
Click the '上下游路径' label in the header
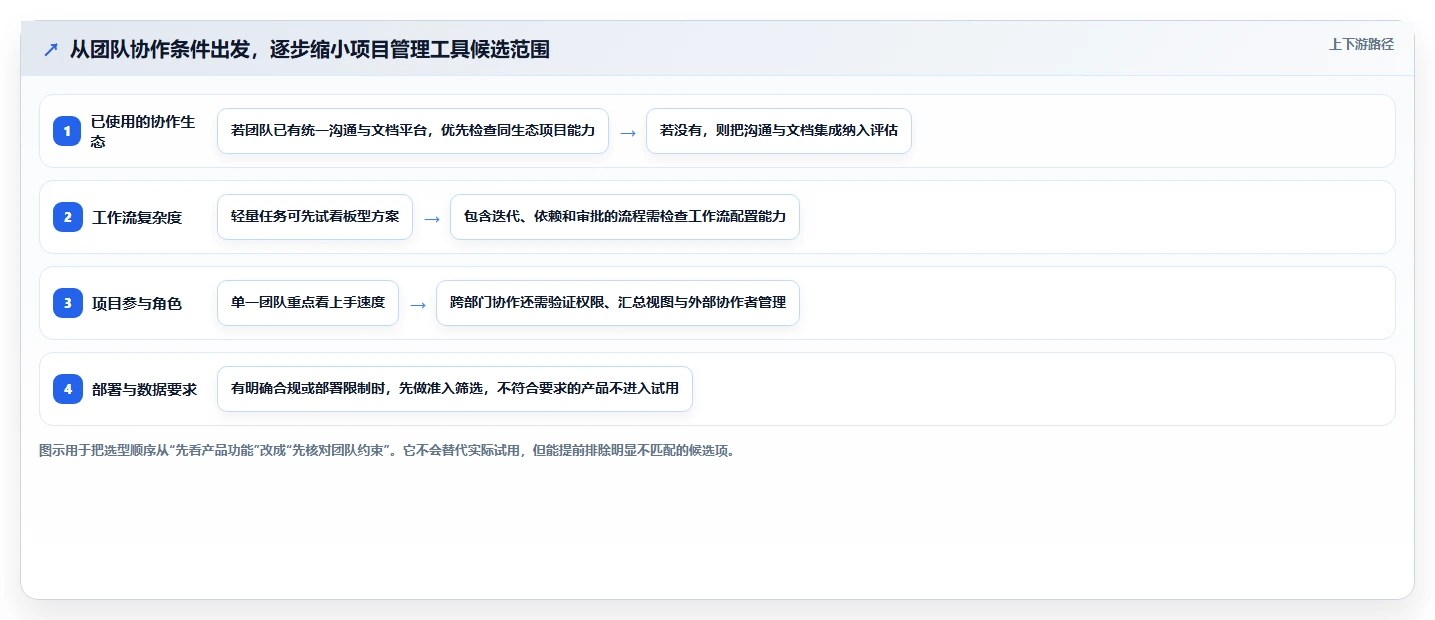[1361, 44]
